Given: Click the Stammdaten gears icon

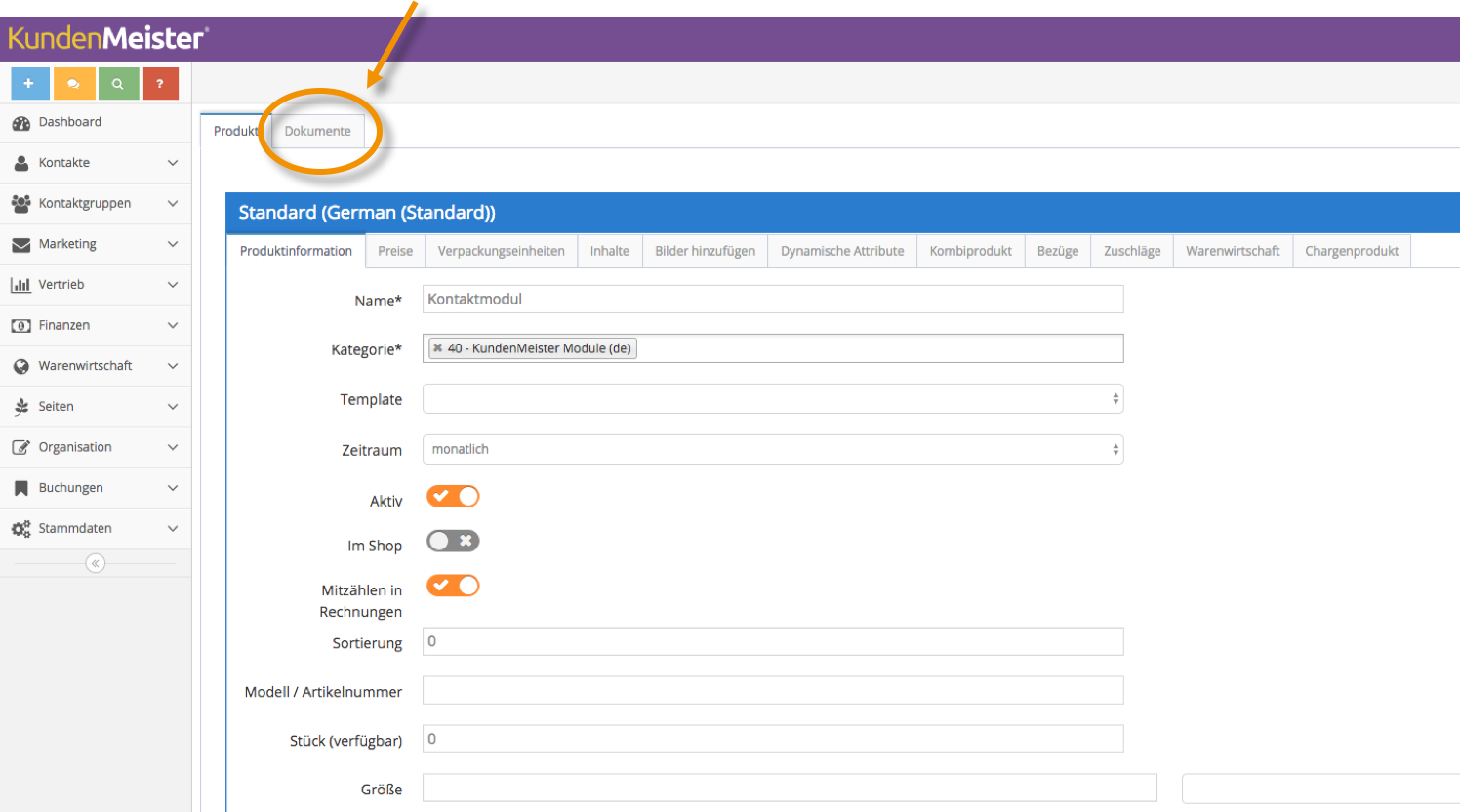Looking at the screenshot, I should 20,529.
